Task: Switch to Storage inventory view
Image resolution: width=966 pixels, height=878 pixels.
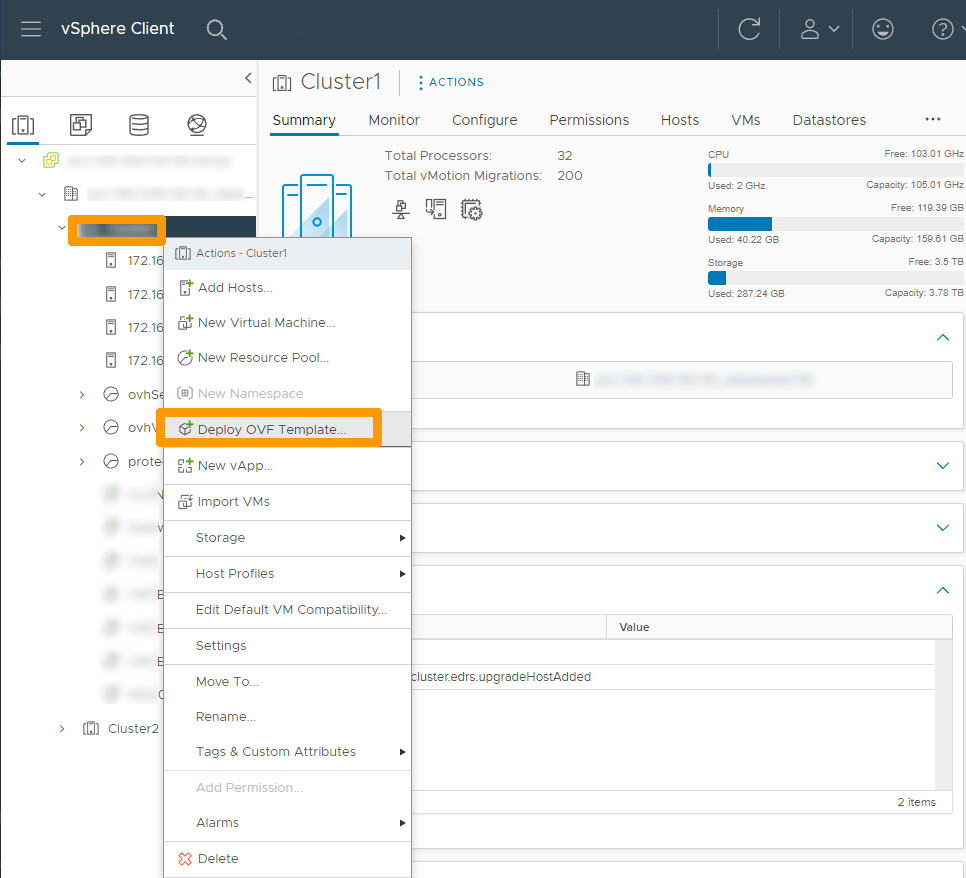Action: click(139, 125)
